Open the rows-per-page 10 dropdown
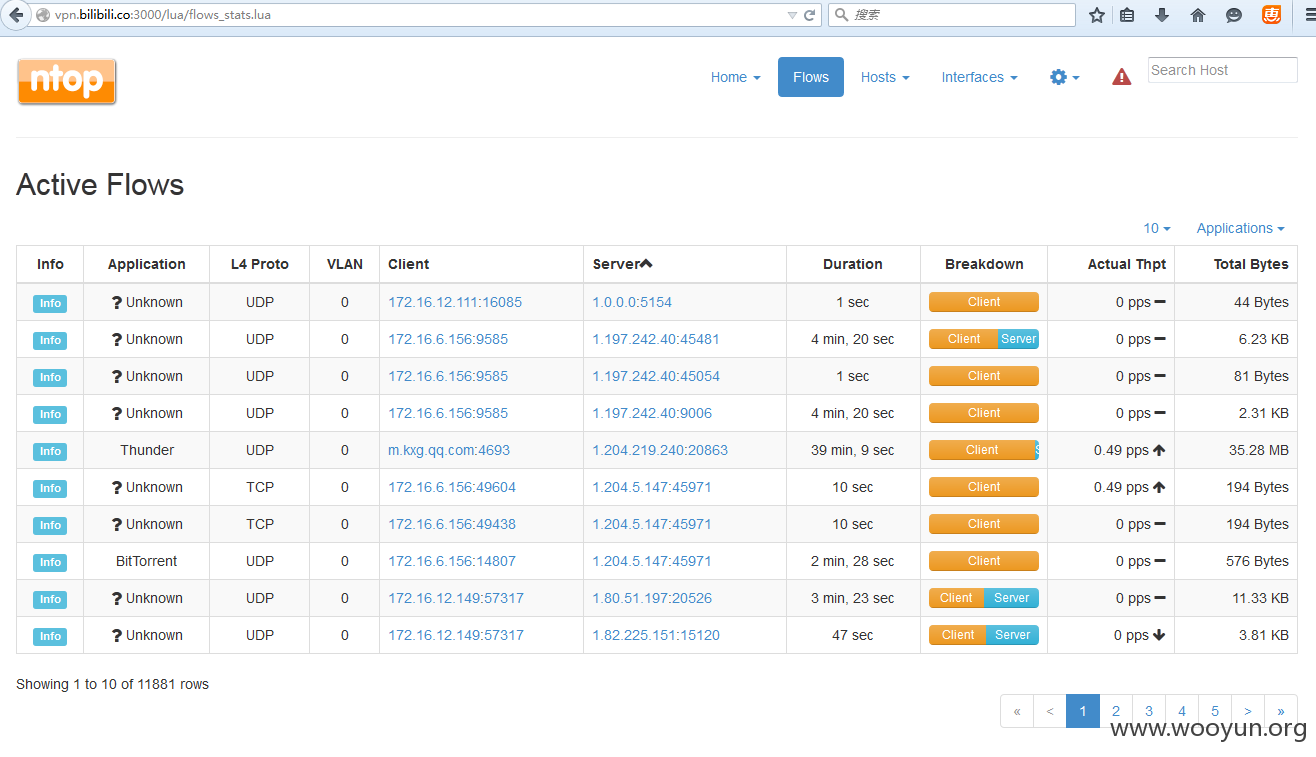 [x=1157, y=228]
